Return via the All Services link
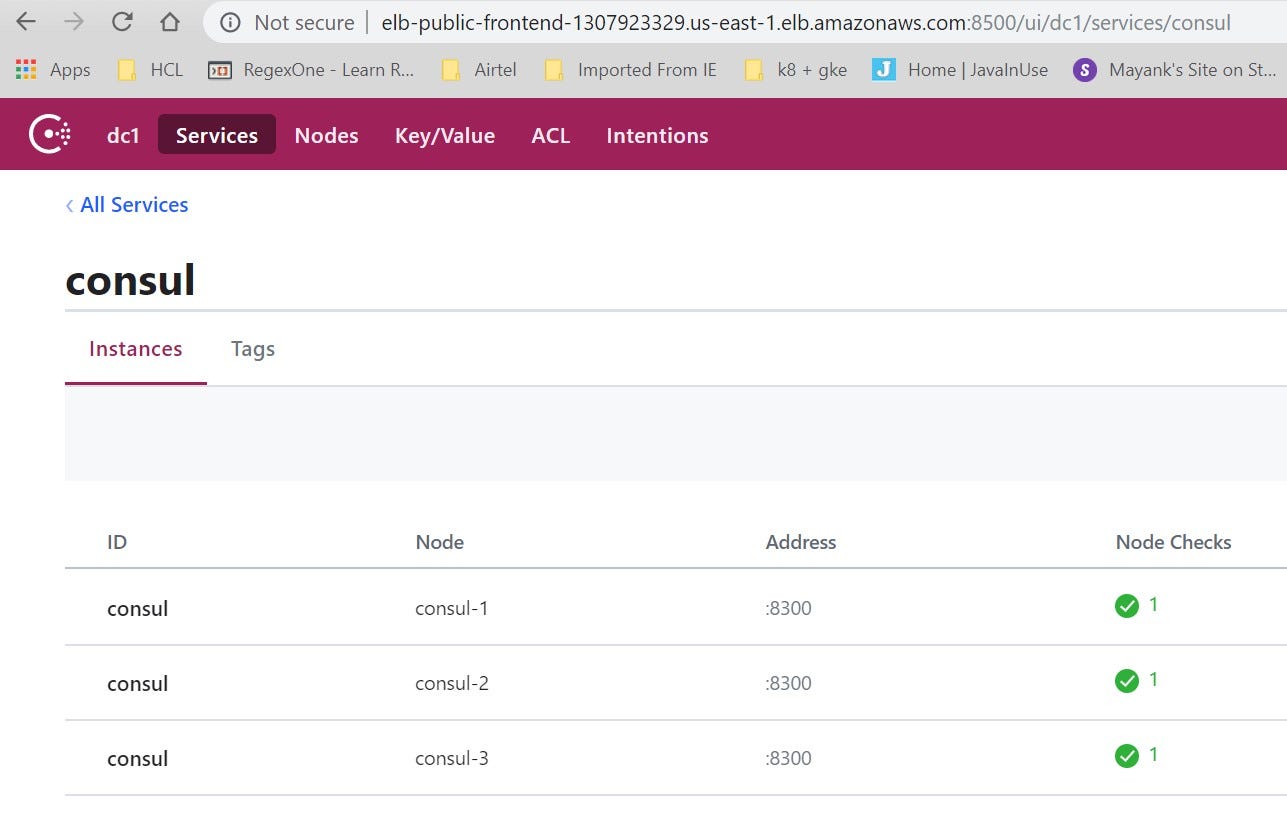Viewport: 1287px width, 826px height. [x=127, y=205]
